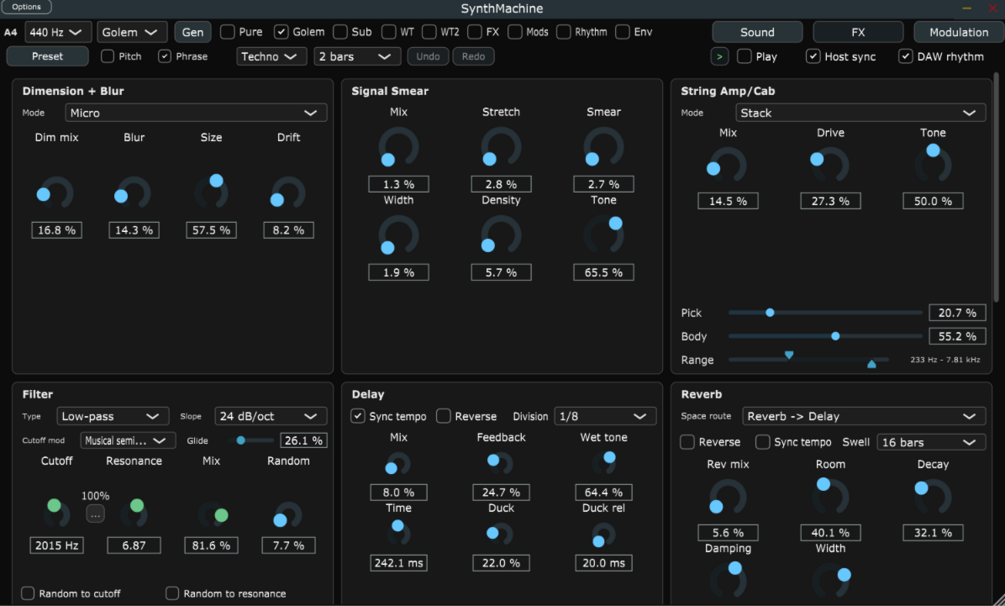Open the 440 Hz tuning dropdown
Viewport: 1005px width, 606px height.
point(58,32)
